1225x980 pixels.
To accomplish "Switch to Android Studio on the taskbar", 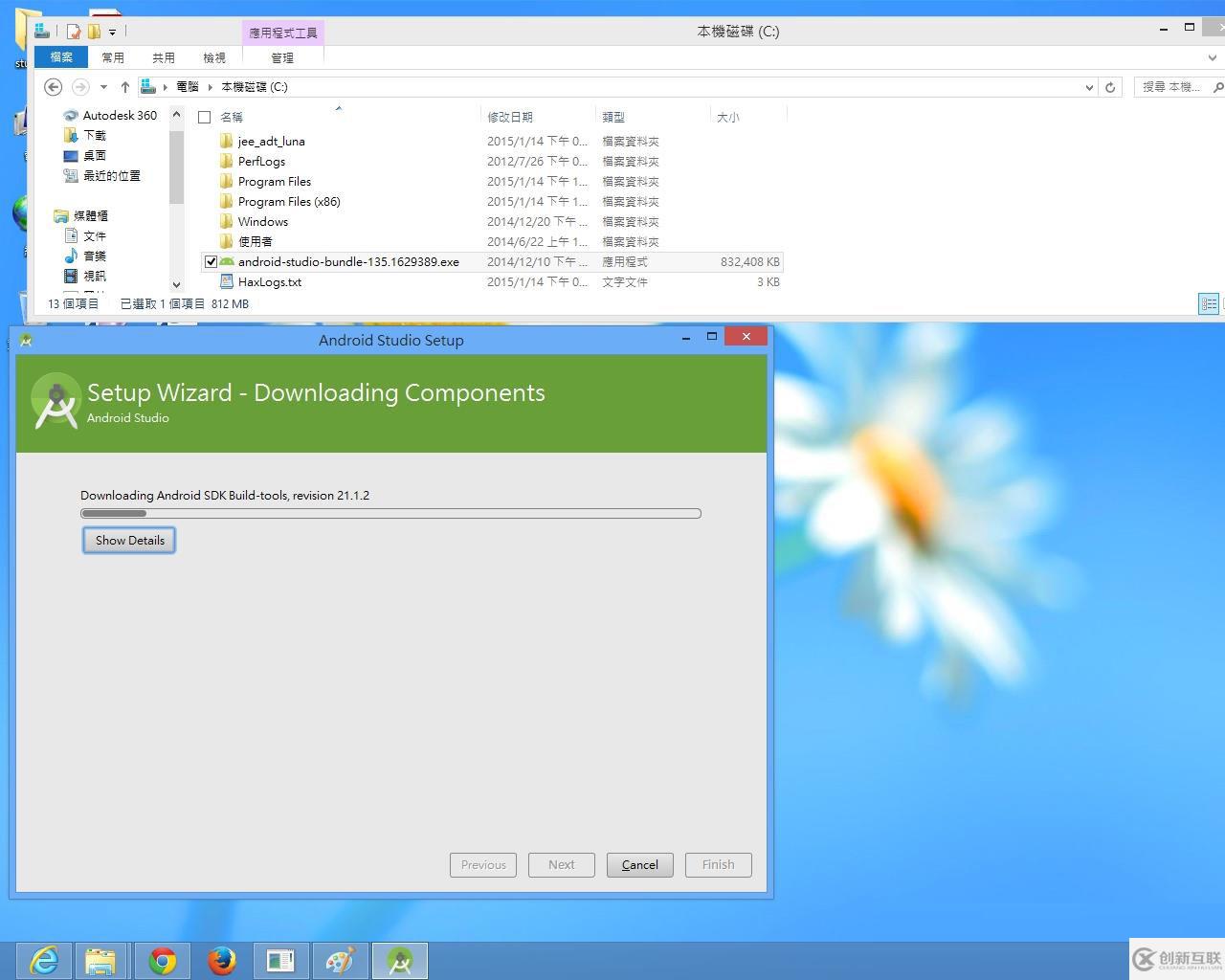I will (x=400, y=960).
